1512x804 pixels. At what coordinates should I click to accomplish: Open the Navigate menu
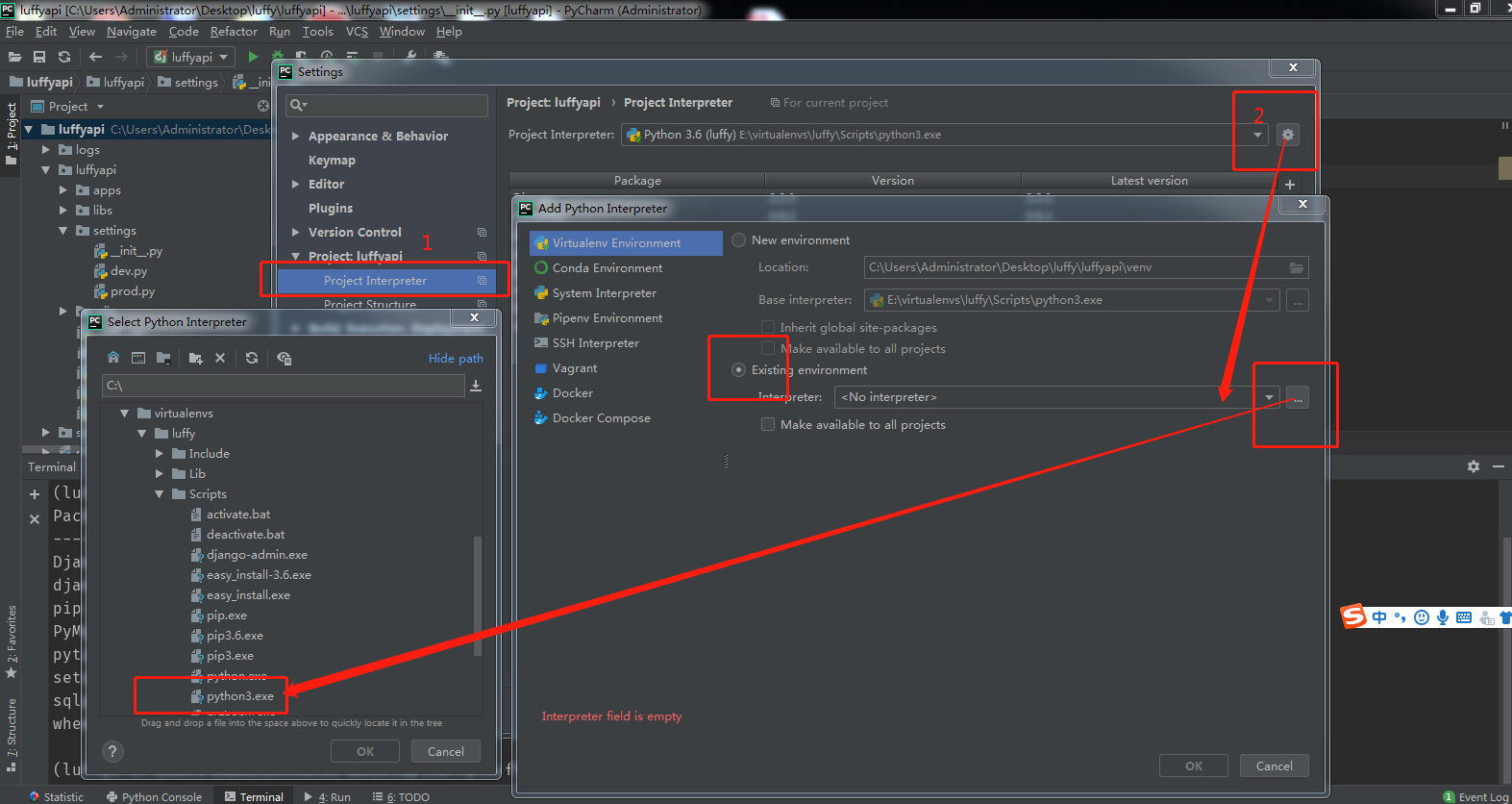pos(132,32)
